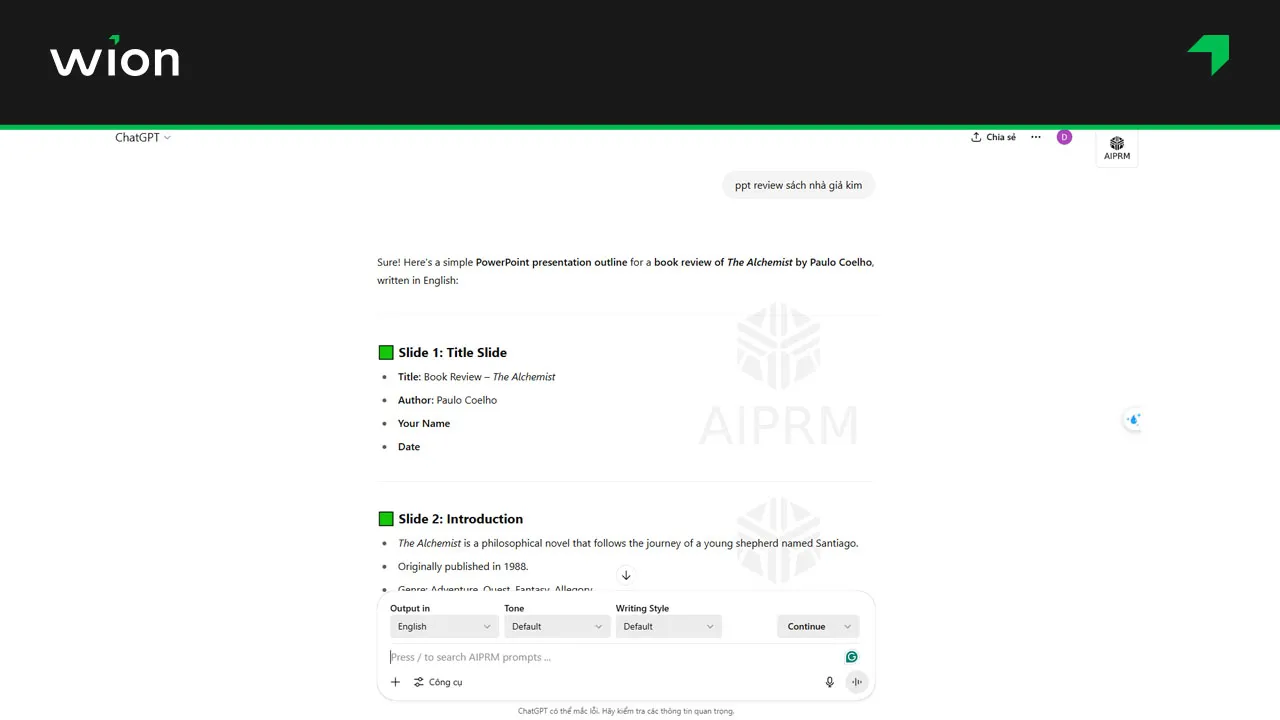Open the three-dot options menu
This screenshot has height=720, width=1280.
tap(1035, 137)
